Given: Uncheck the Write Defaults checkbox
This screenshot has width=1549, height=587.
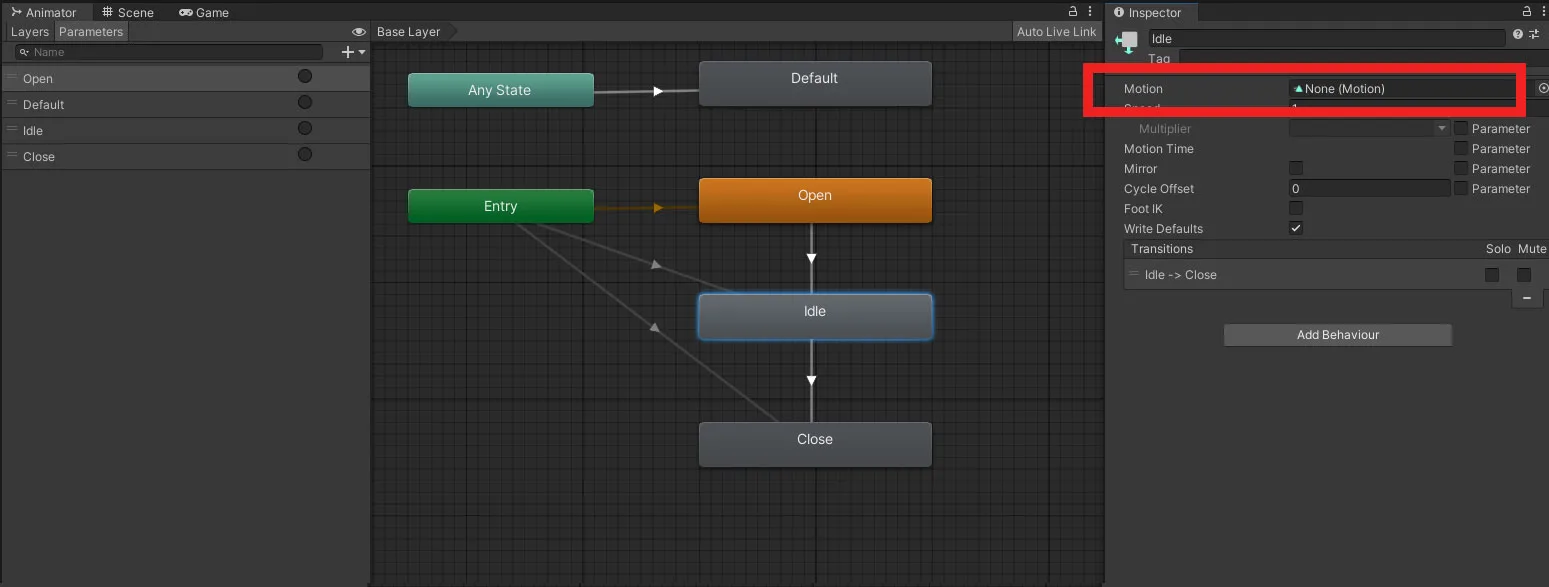Looking at the screenshot, I should click(1296, 228).
